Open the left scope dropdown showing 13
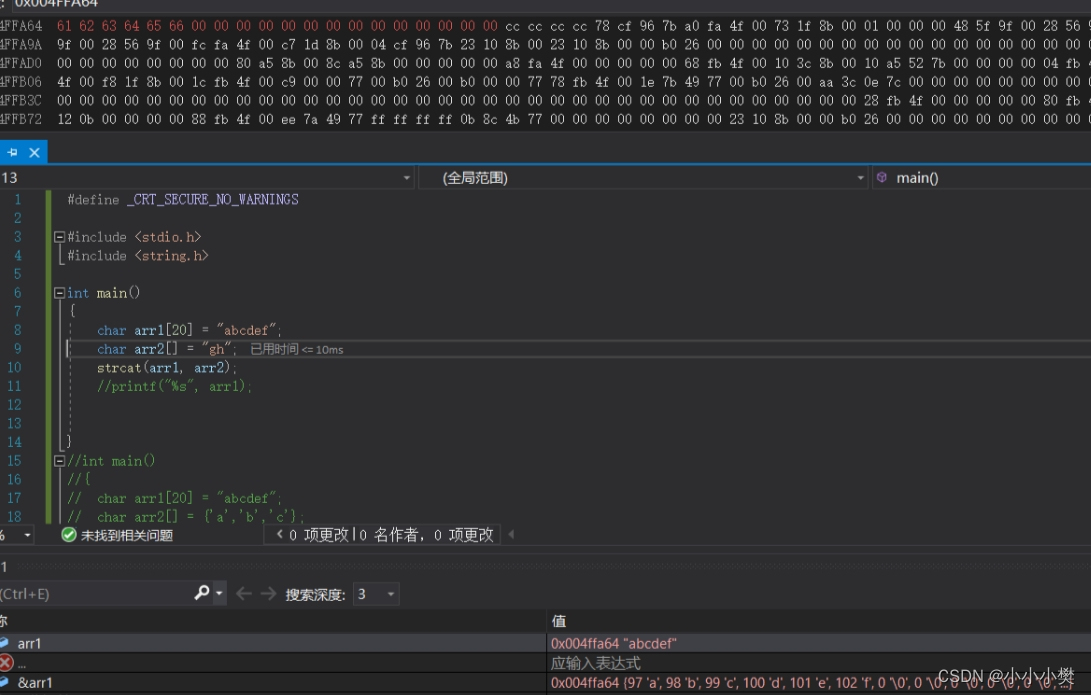Viewport: 1091px width, 695px height. [x=207, y=178]
